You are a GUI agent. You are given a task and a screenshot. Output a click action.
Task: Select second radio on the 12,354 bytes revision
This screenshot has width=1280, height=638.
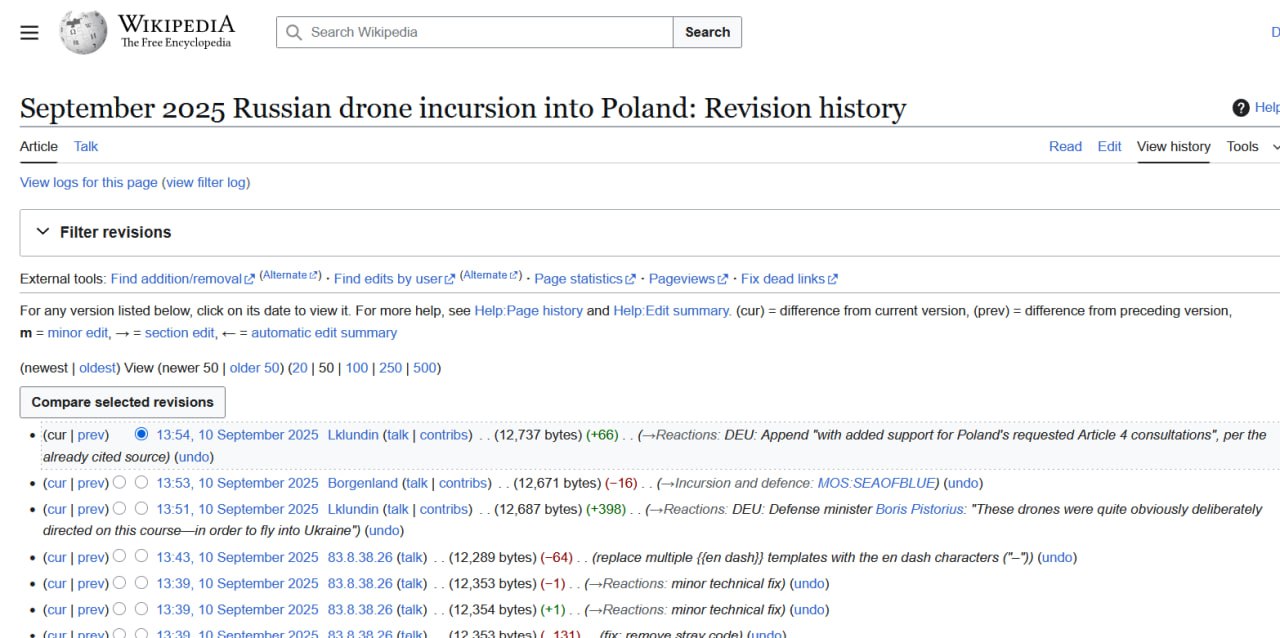tap(141, 609)
